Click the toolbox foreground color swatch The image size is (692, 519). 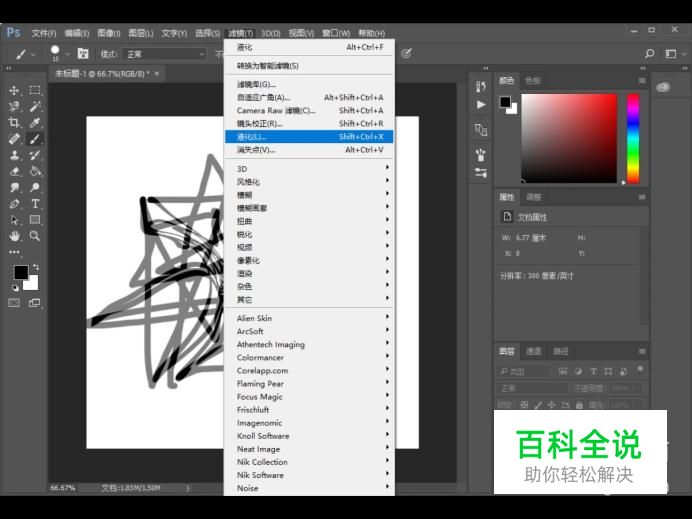click(x=21, y=272)
